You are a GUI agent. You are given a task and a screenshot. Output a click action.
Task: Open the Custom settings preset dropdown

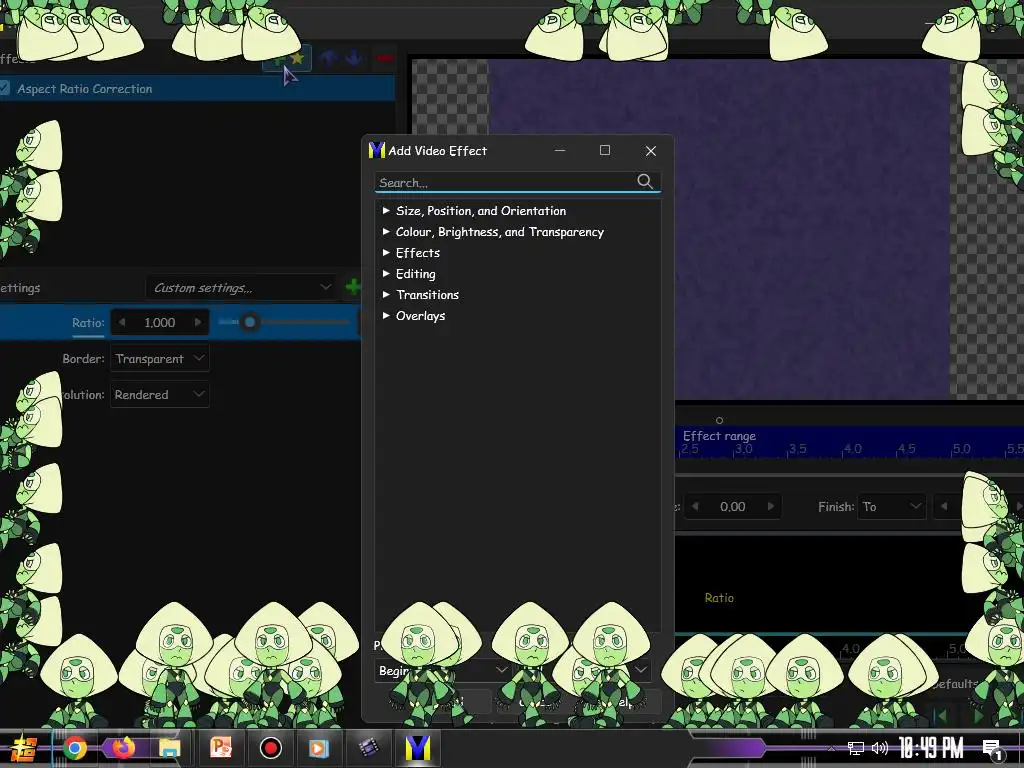(x=240, y=287)
